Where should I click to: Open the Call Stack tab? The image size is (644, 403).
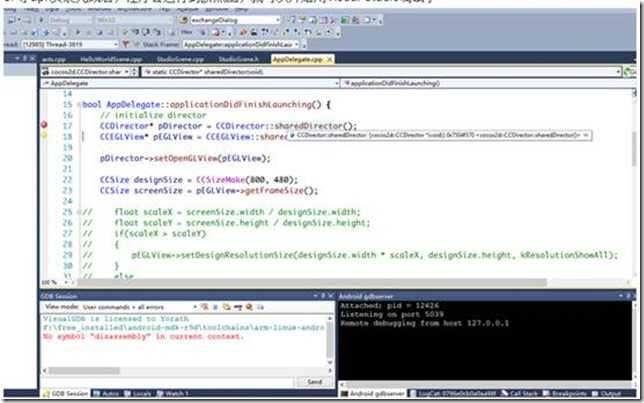point(520,394)
